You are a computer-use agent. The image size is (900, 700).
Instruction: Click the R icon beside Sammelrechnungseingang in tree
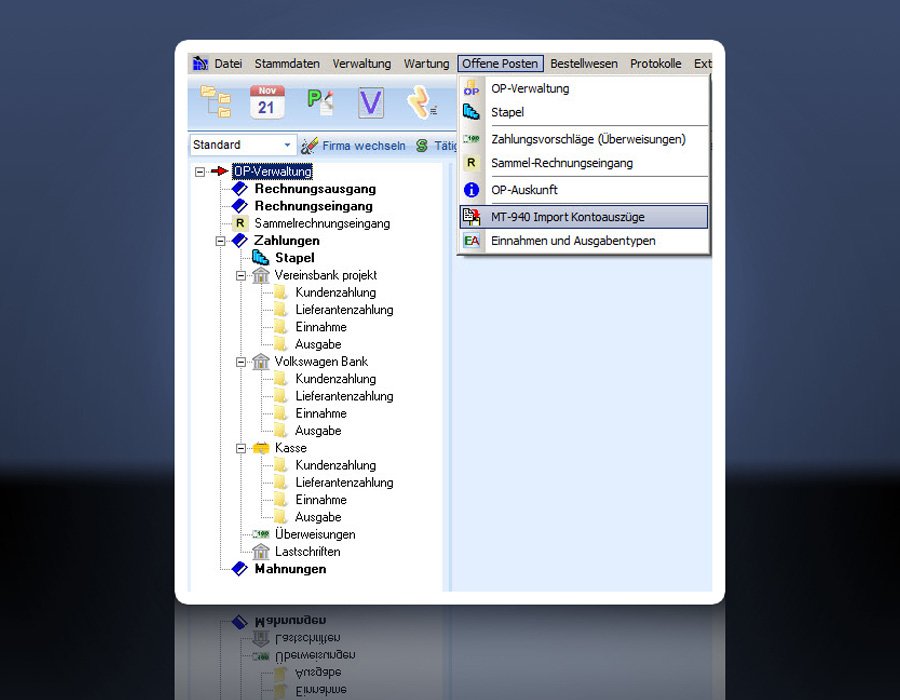[x=240, y=223]
